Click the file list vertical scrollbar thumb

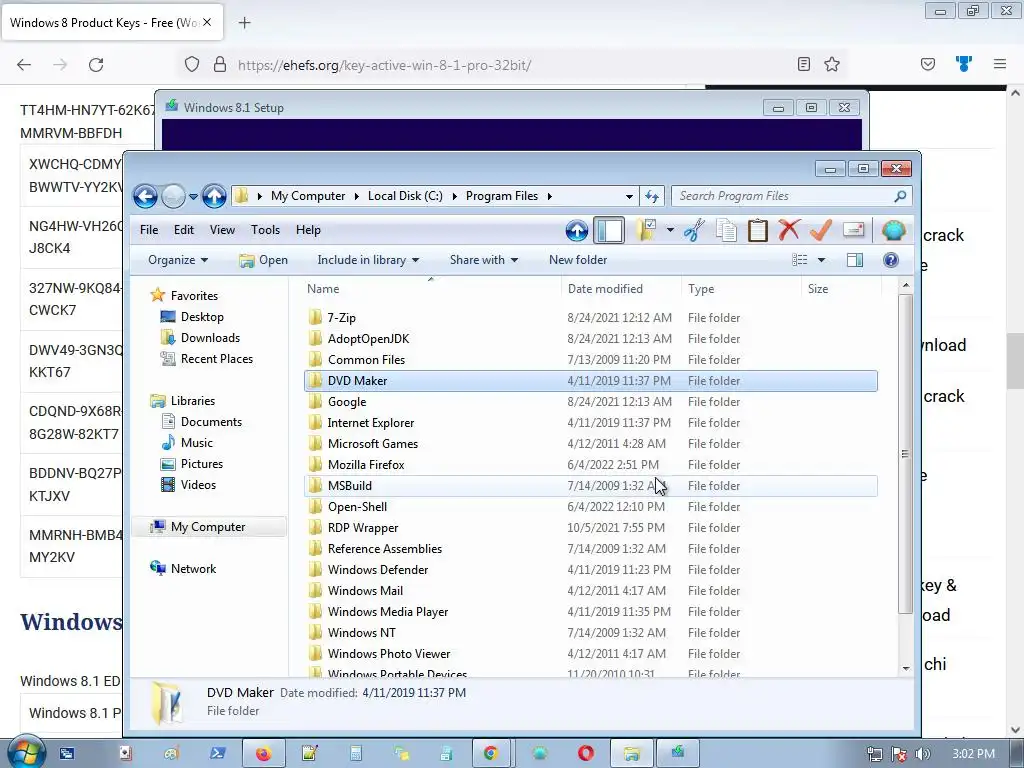905,454
